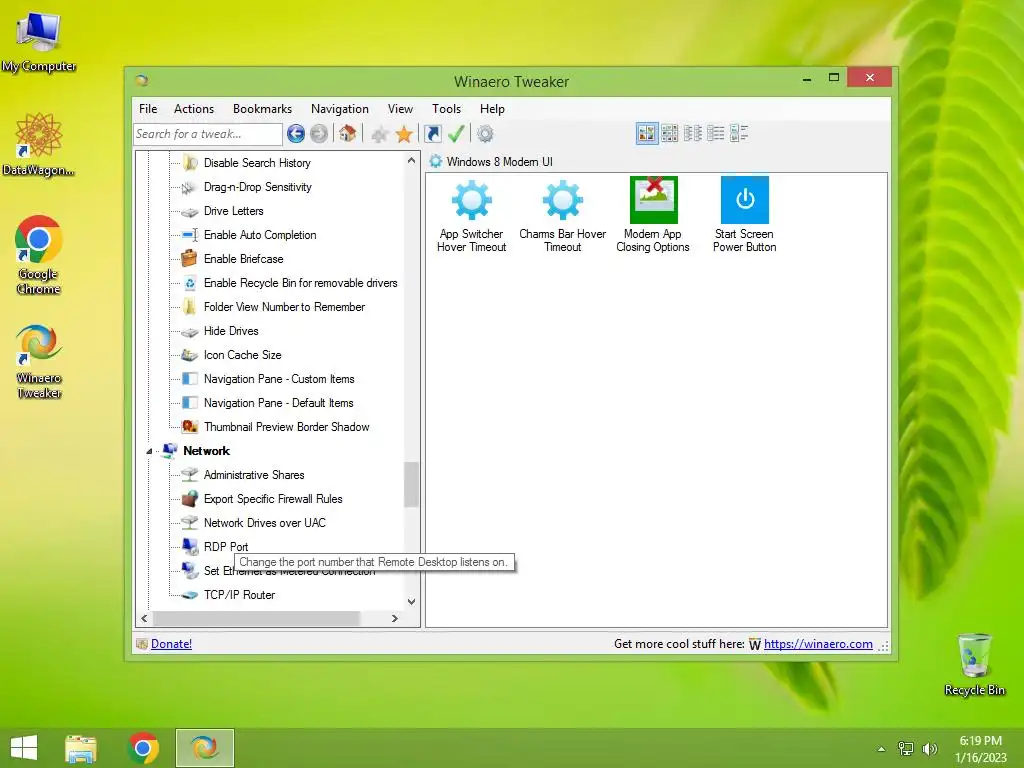This screenshot has height=768, width=1024.
Task: Click the Winaero W logo in status bar
Action: coord(755,645)
